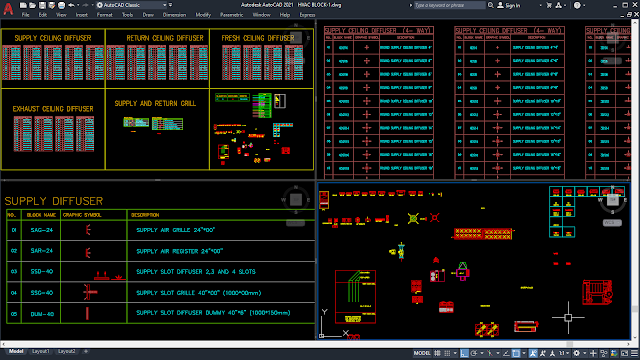This screenshot has height=360, width=640.
Task: Open isometric drafting plane dropdown arrow
Action: tap(498, 353)
